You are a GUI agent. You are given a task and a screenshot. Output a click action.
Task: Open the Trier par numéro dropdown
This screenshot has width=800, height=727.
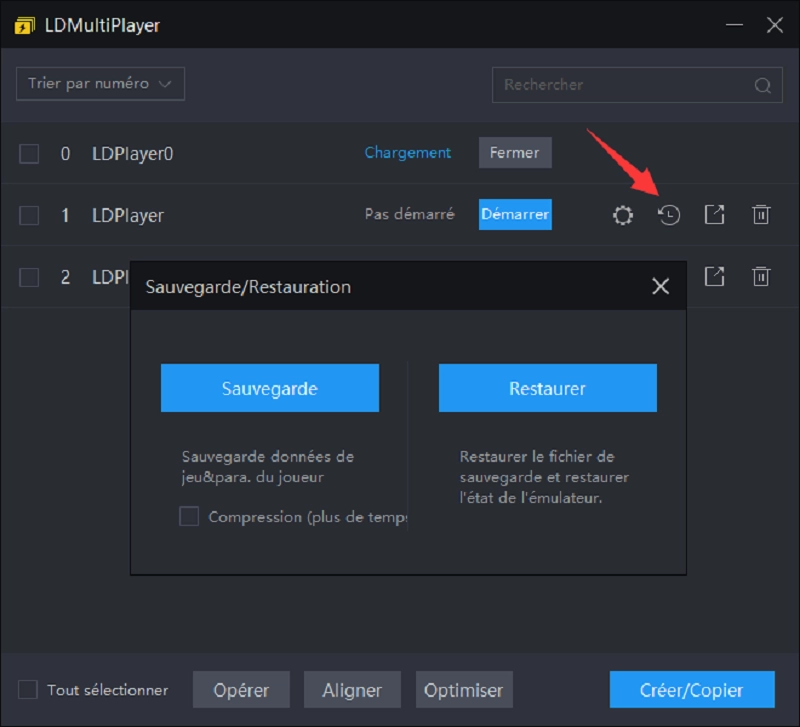(100, 83)
